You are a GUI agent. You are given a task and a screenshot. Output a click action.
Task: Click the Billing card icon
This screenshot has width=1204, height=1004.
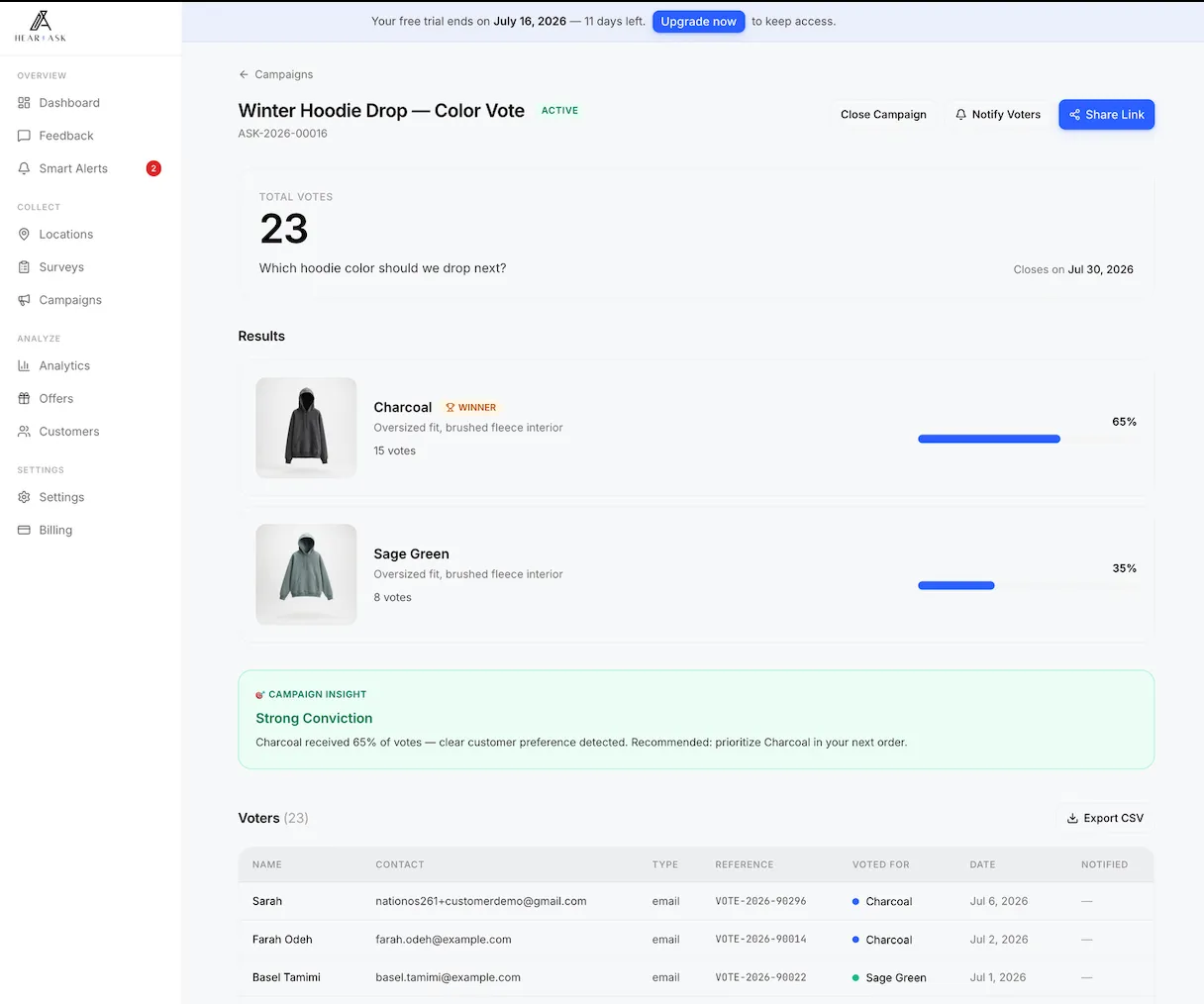24,530
